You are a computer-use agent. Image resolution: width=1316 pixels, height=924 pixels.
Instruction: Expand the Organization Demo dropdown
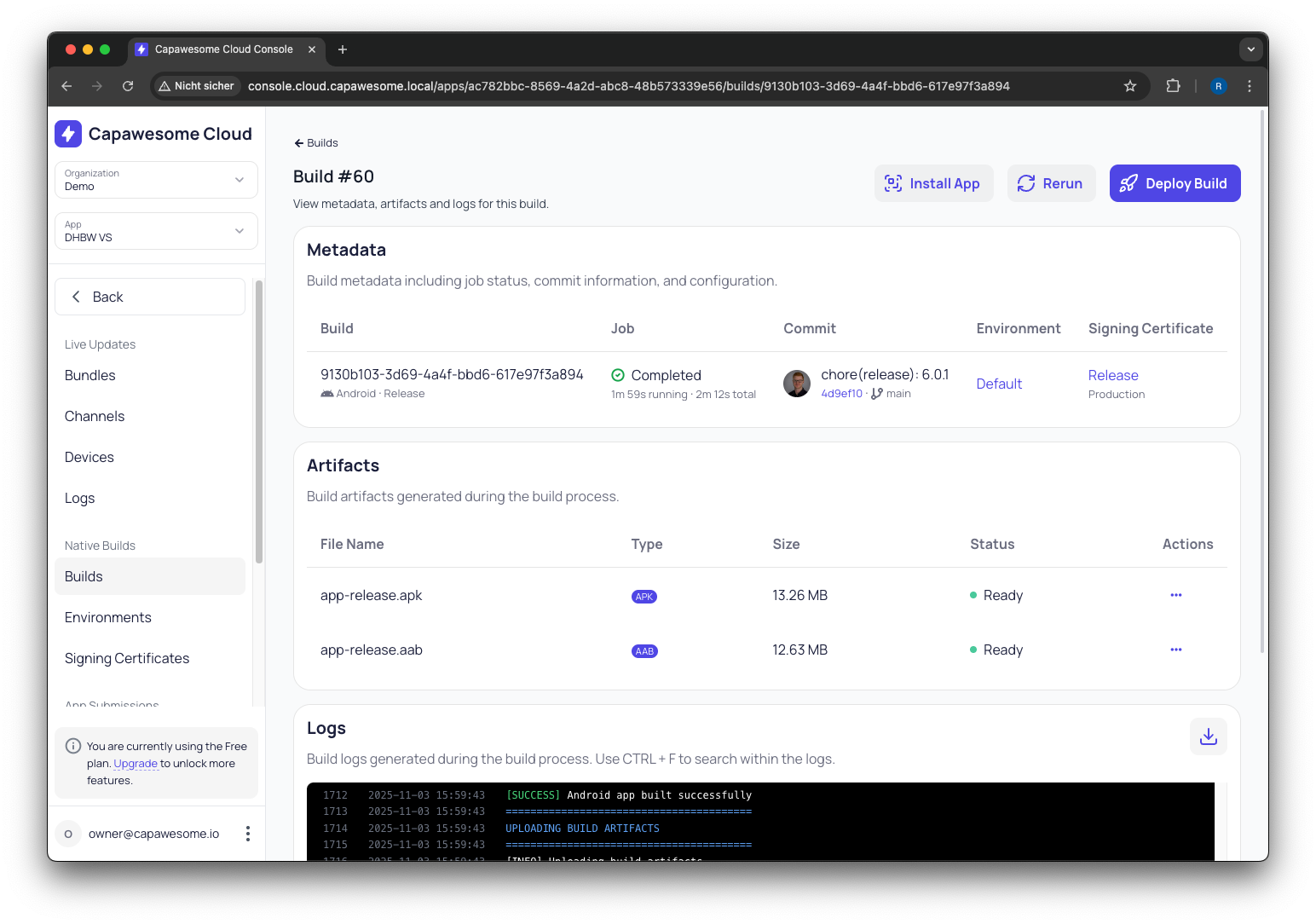pyautogui.click(x=240, y=180)
